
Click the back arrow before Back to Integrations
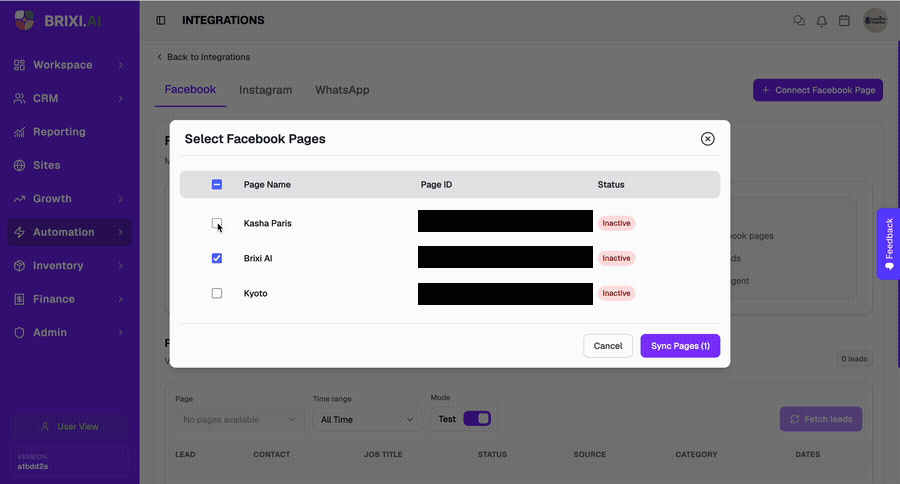click(160, 57)
